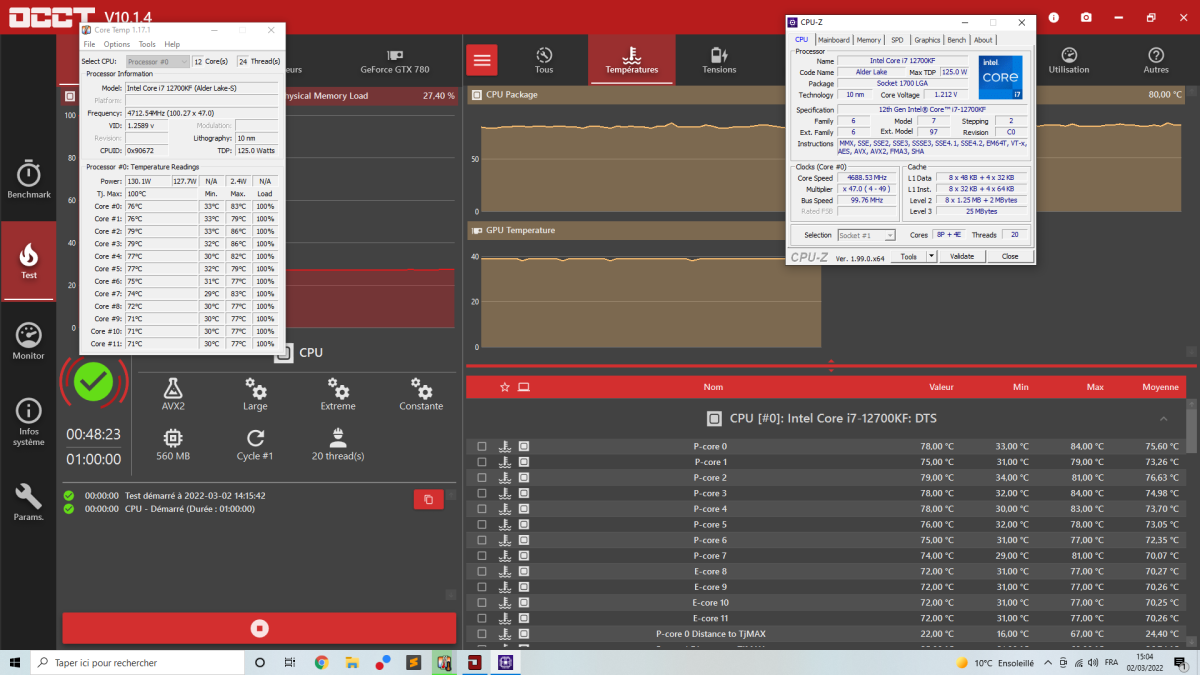Click the Validate button in CPU-Z
1200x675 pixels.
click(961, 256)
